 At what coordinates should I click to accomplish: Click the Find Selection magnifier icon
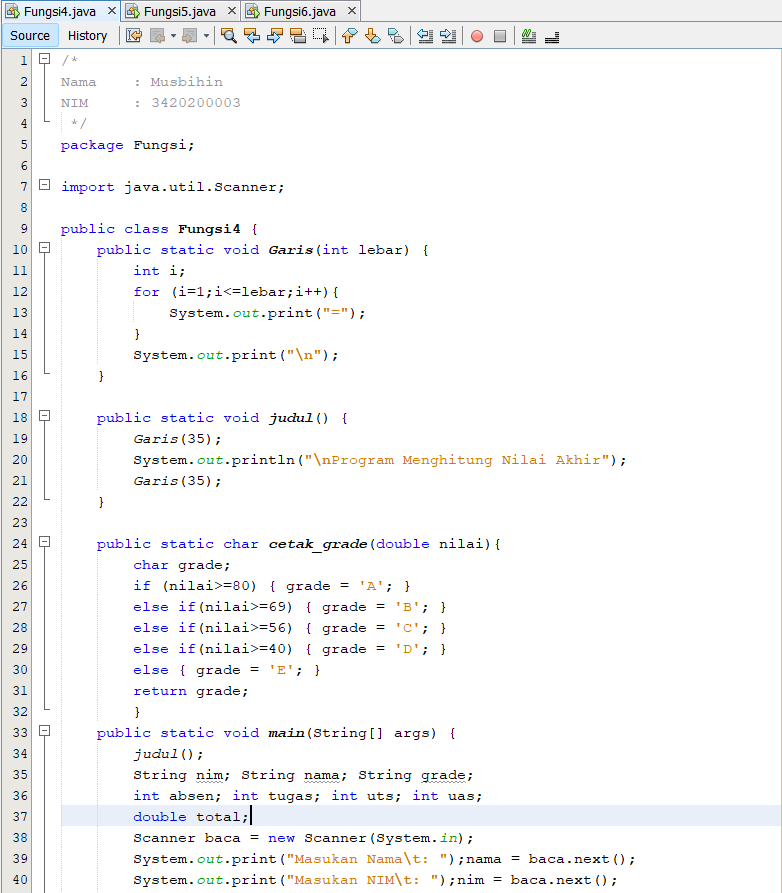click(229, 36)
